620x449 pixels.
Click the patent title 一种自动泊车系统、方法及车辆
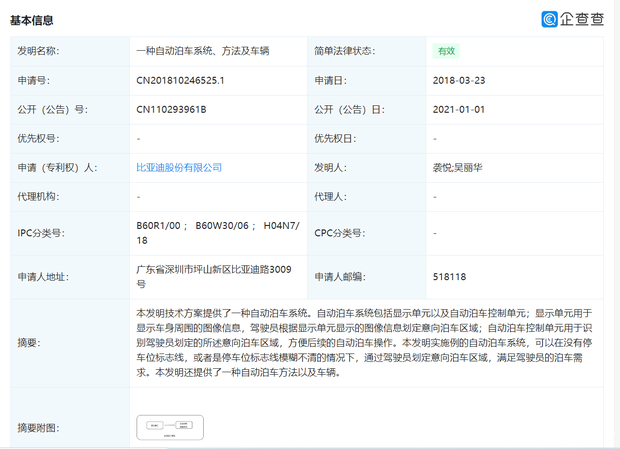(202, 51)
